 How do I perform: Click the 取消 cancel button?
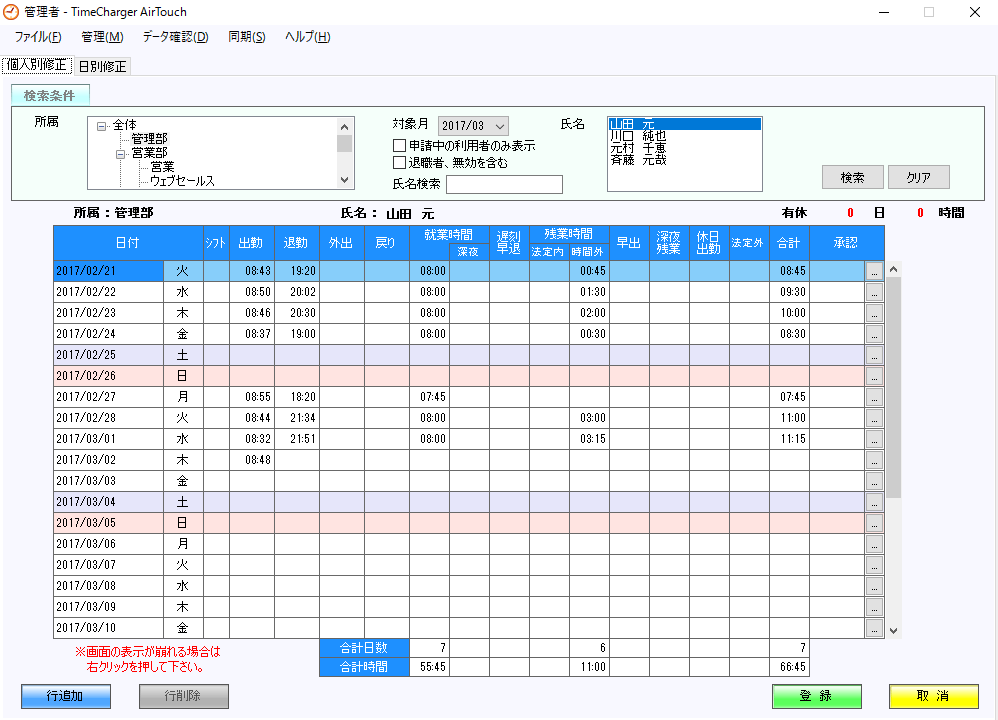(x=932, y=696)
